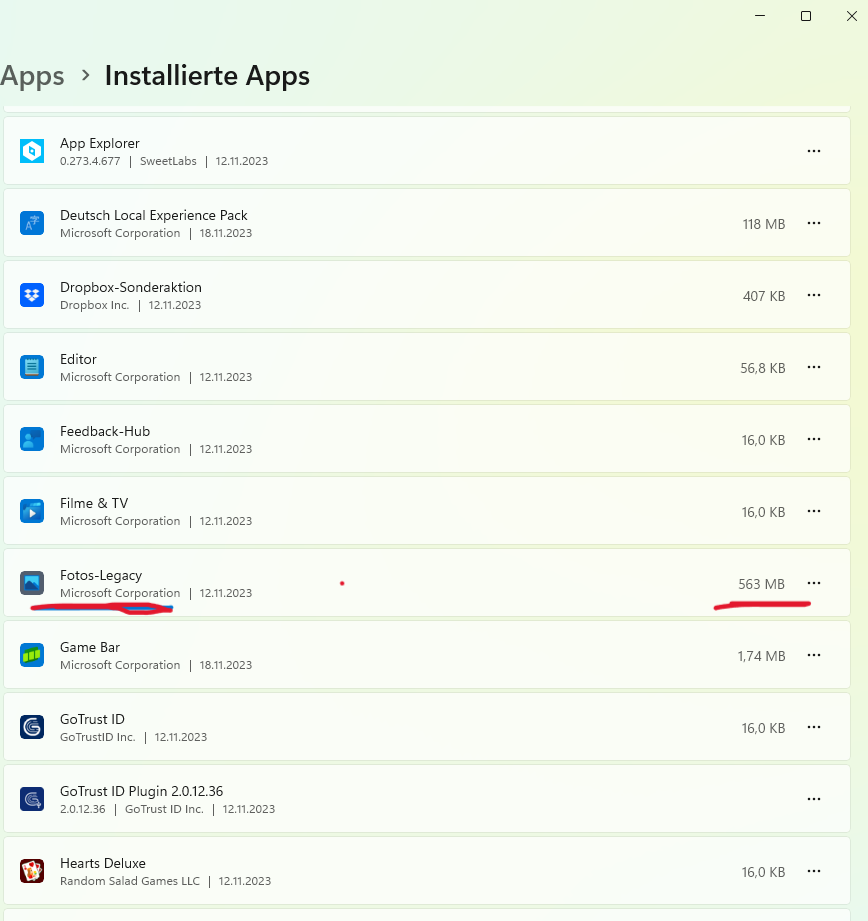This screenshot has width=868, height=921.
Task: Click the Game Bar app icon
Action: [32, 655]
